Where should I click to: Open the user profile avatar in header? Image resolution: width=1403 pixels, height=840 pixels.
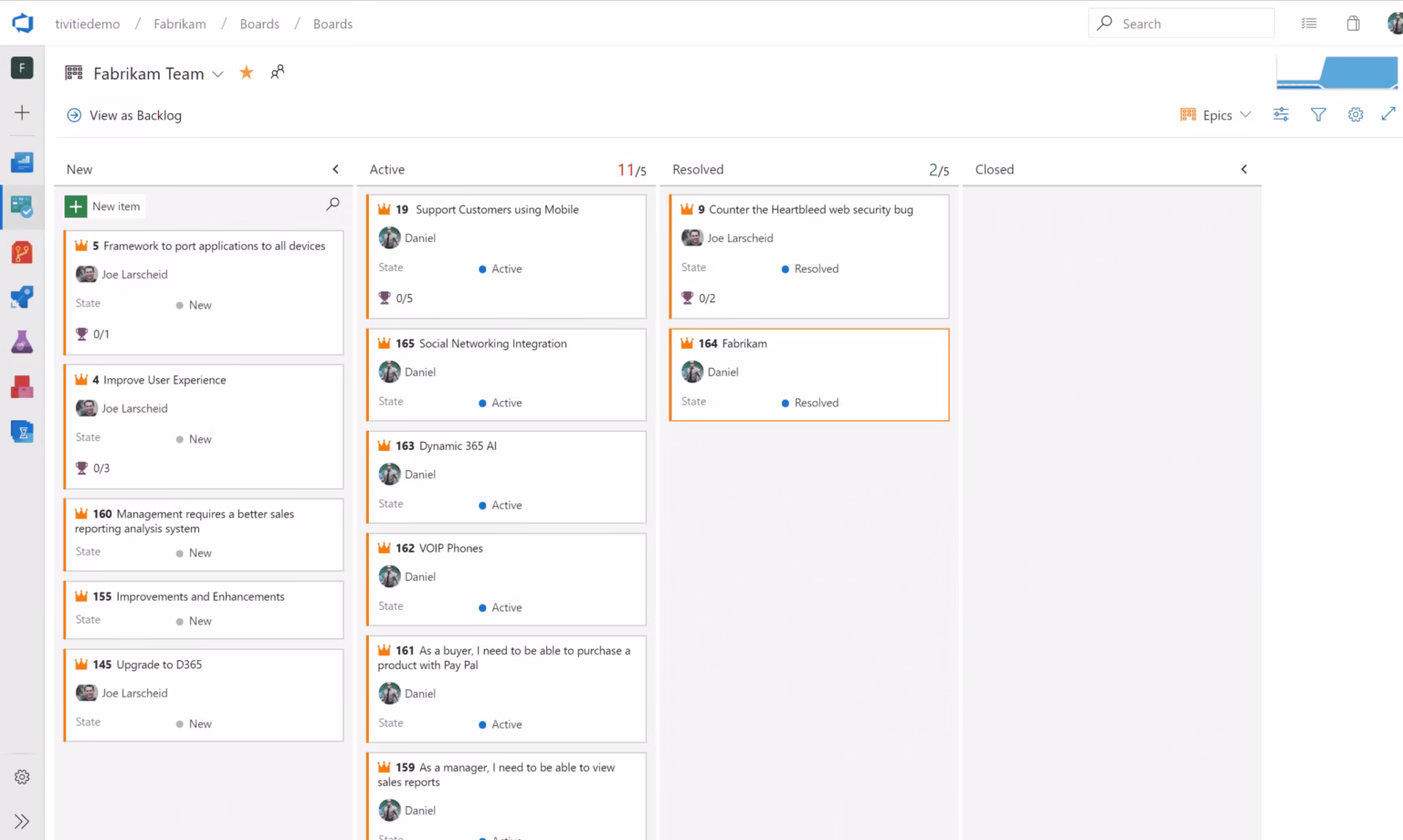(x=1394, y=24)
